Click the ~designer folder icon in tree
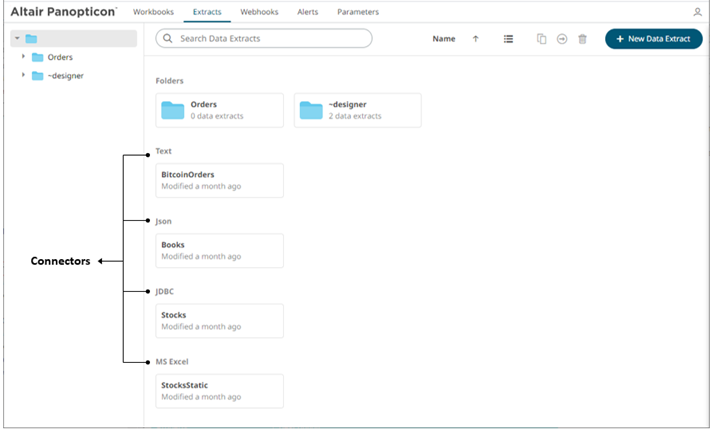The height and width of the screenshot is (433, 713). click(37, 76)
